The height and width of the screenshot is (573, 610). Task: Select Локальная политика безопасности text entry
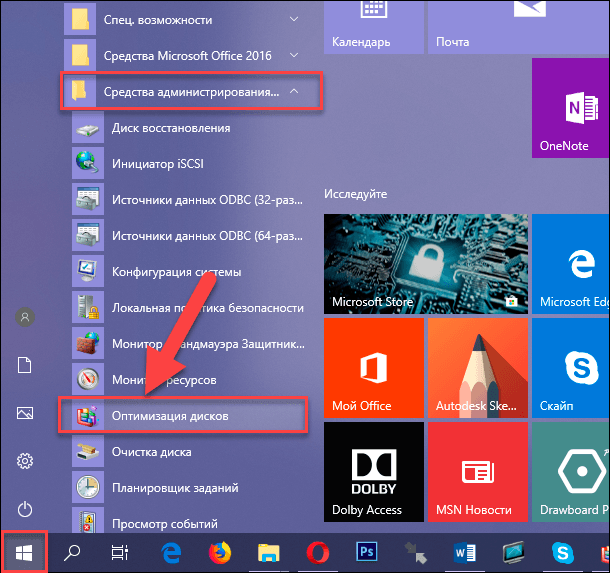pyautogui.click(x=208, y=308)
